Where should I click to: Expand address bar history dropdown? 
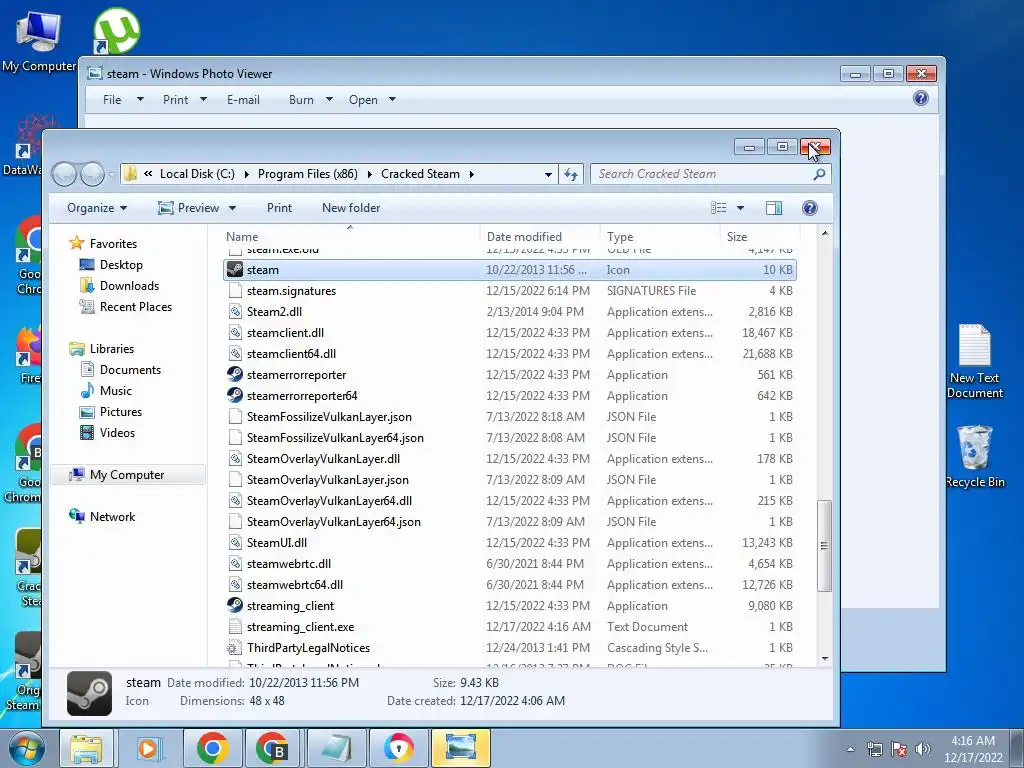(548, 174)
